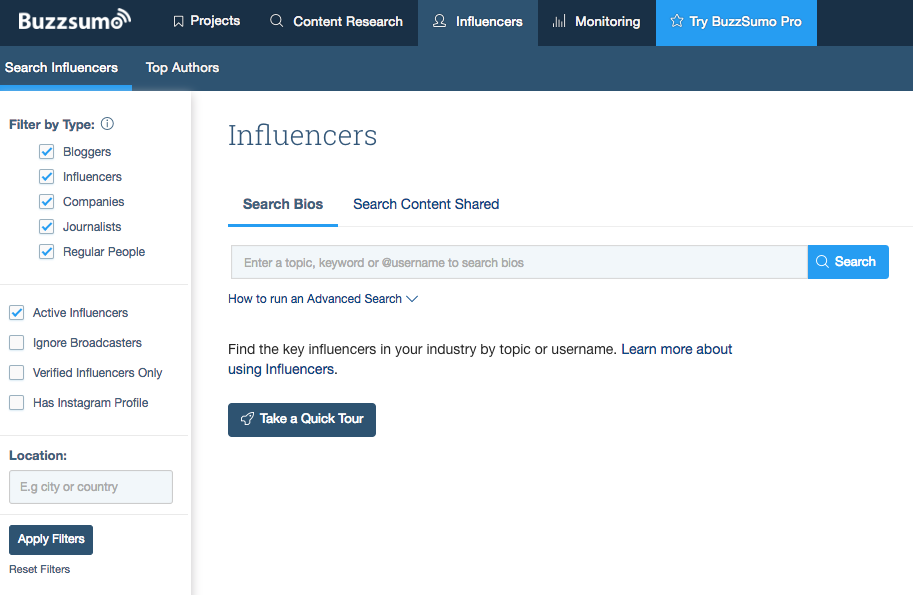Viewport: 913px width, 595px height.
Task: Click the Verified Influencers Only label text
Action: coord(98,373)
